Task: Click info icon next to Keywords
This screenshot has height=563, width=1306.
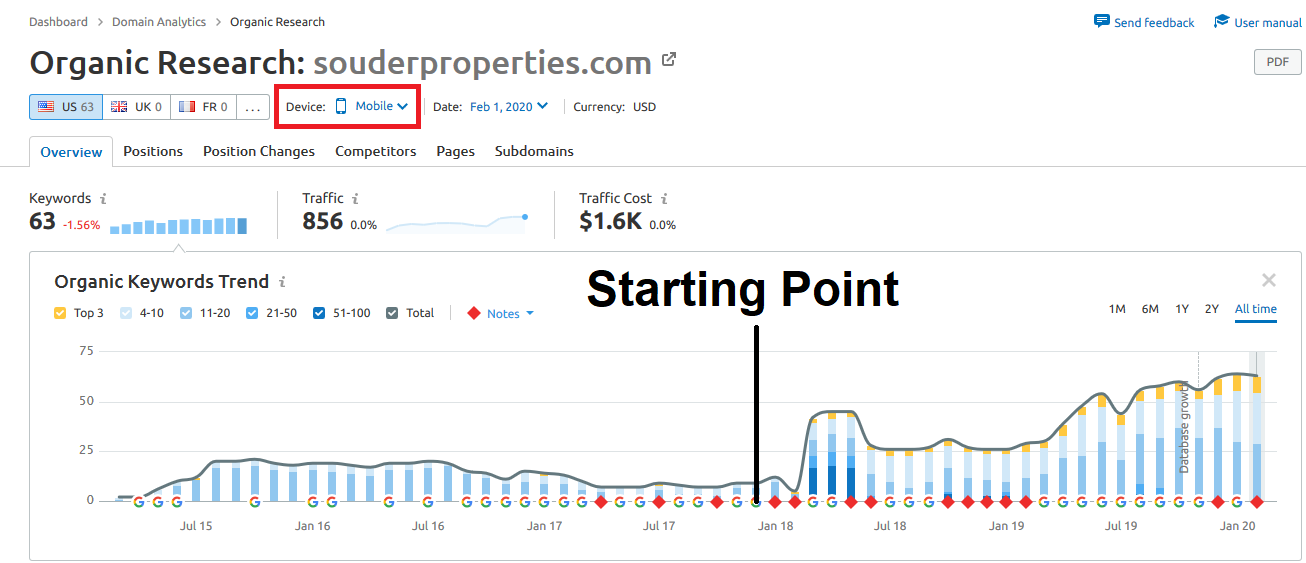Action: point(104,199)
